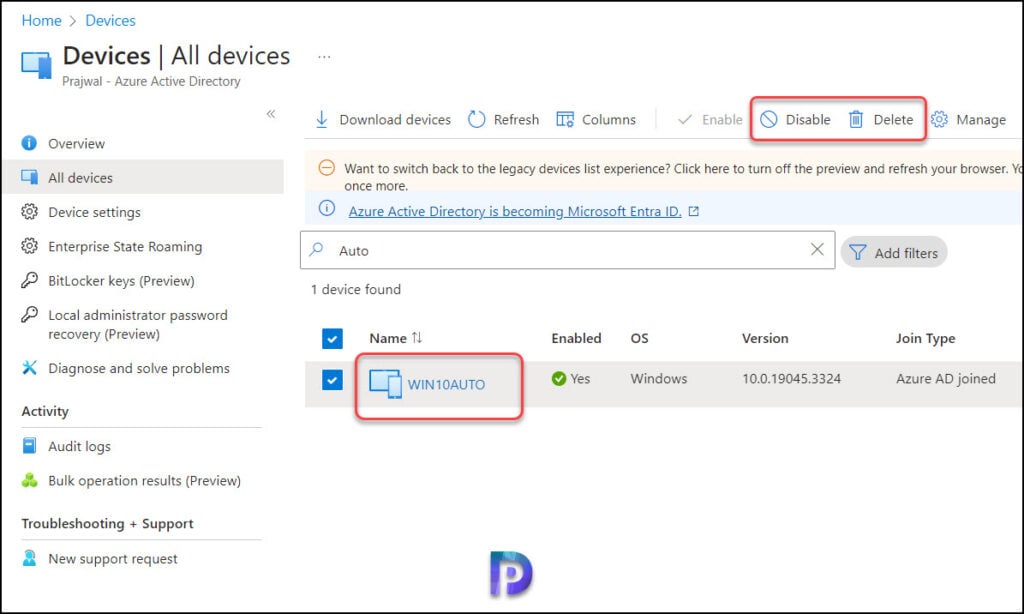Image resolution: width=1024 pixels, height=614 pixels.
Task: Click version 10.0.19045.3324 cell
Action: [792, 379]
